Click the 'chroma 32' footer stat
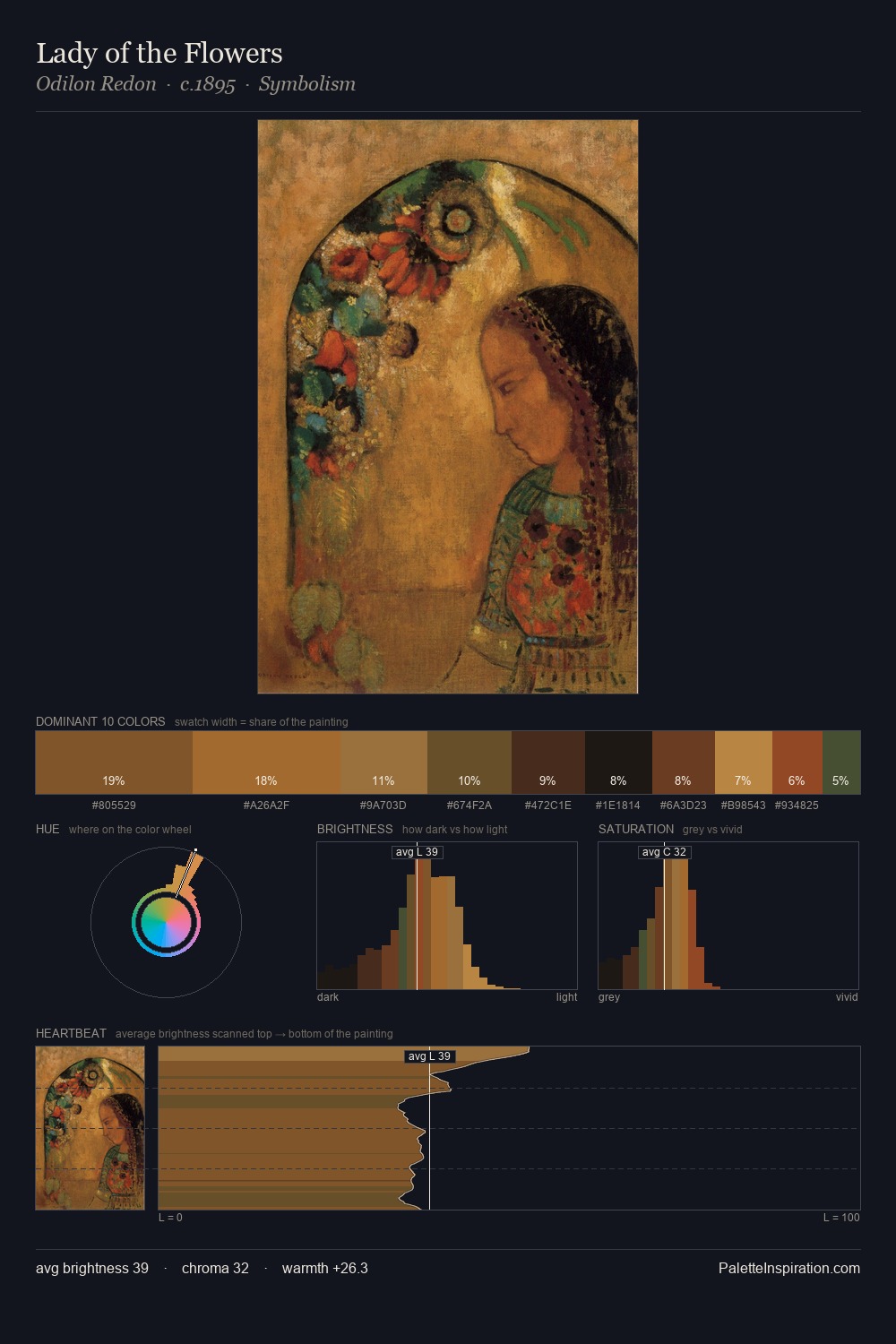This screenshot has width=896, height=1344. point(215,1269)
